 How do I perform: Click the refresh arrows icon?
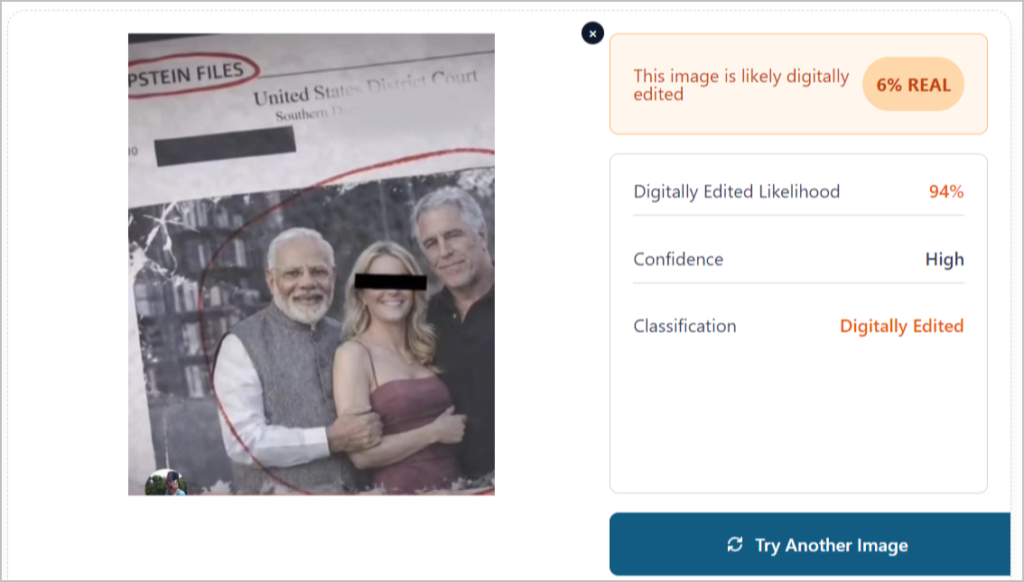coord(735,545)
